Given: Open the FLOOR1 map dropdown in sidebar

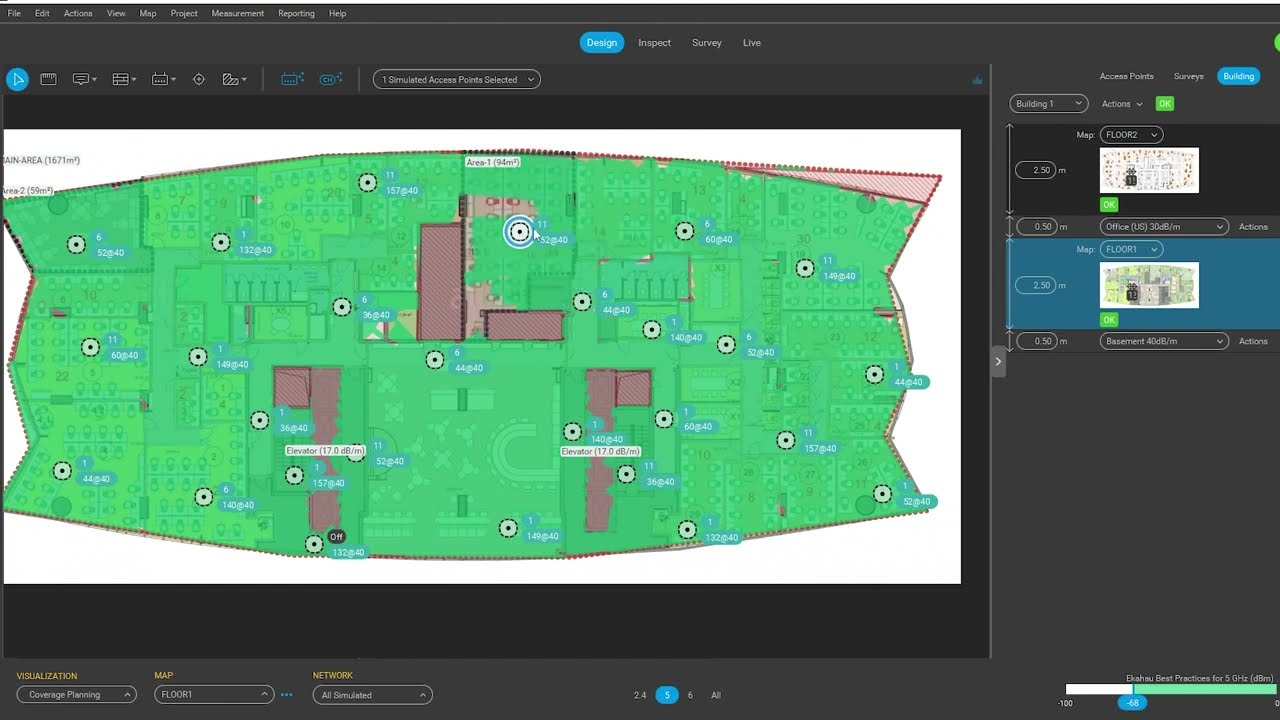Looking at the screenshot, I should point(1131,249).
